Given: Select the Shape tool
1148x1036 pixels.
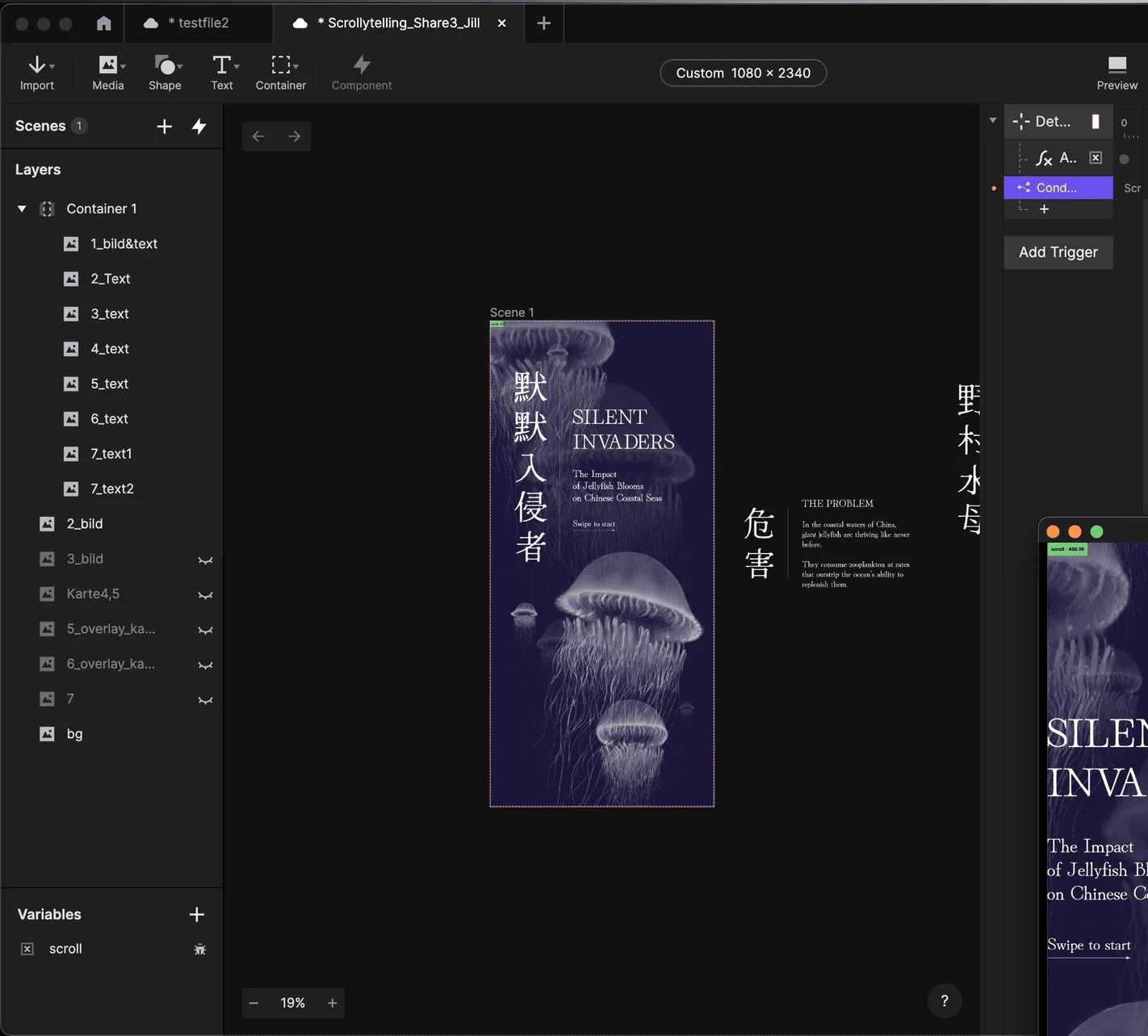Looking at the screenshot, I should click(x=165, y=73).
